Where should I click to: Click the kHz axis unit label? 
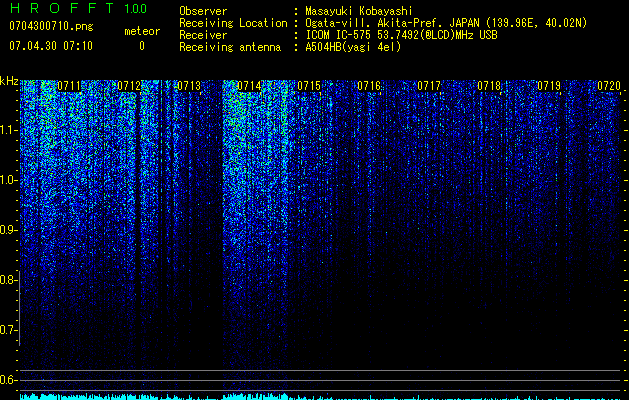tap(9, 81)
